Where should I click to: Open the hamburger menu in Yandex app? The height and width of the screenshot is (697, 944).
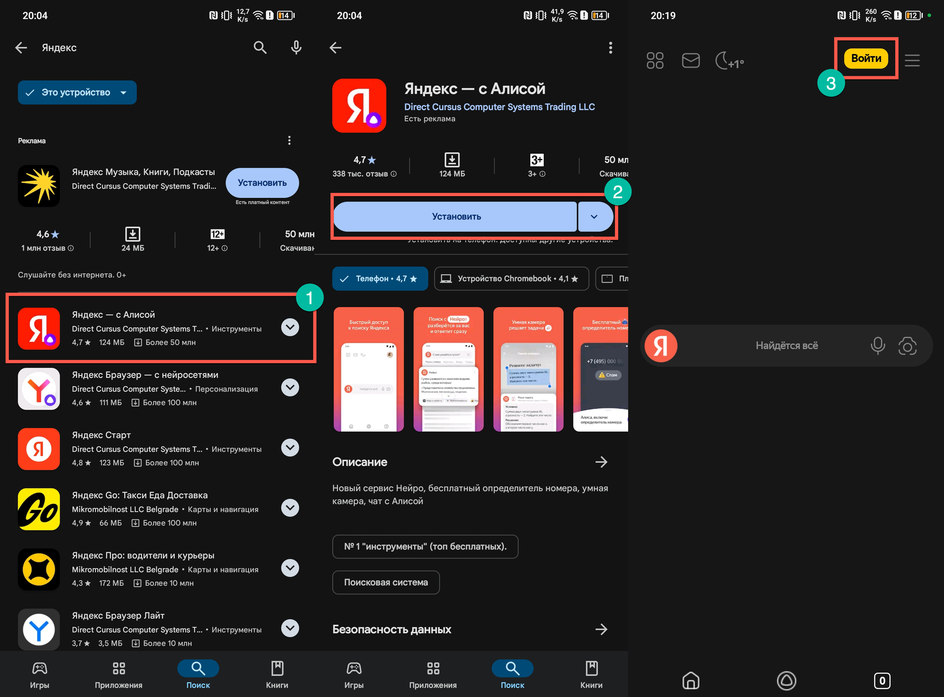(x=912, y=60)
